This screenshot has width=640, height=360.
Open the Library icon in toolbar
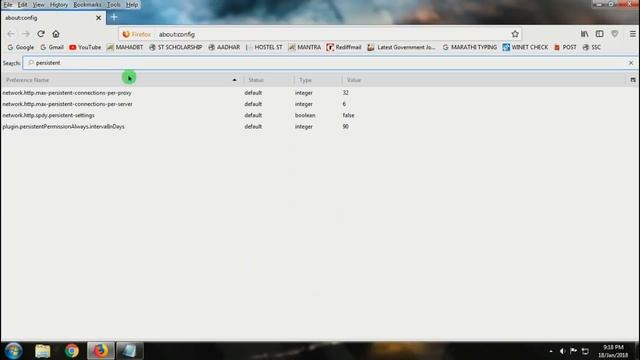(x=584, y=34)
